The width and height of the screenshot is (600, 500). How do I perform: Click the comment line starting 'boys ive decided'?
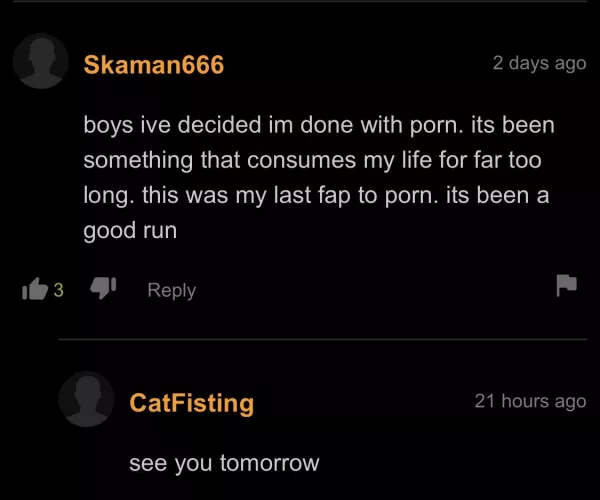click(319, 125)
